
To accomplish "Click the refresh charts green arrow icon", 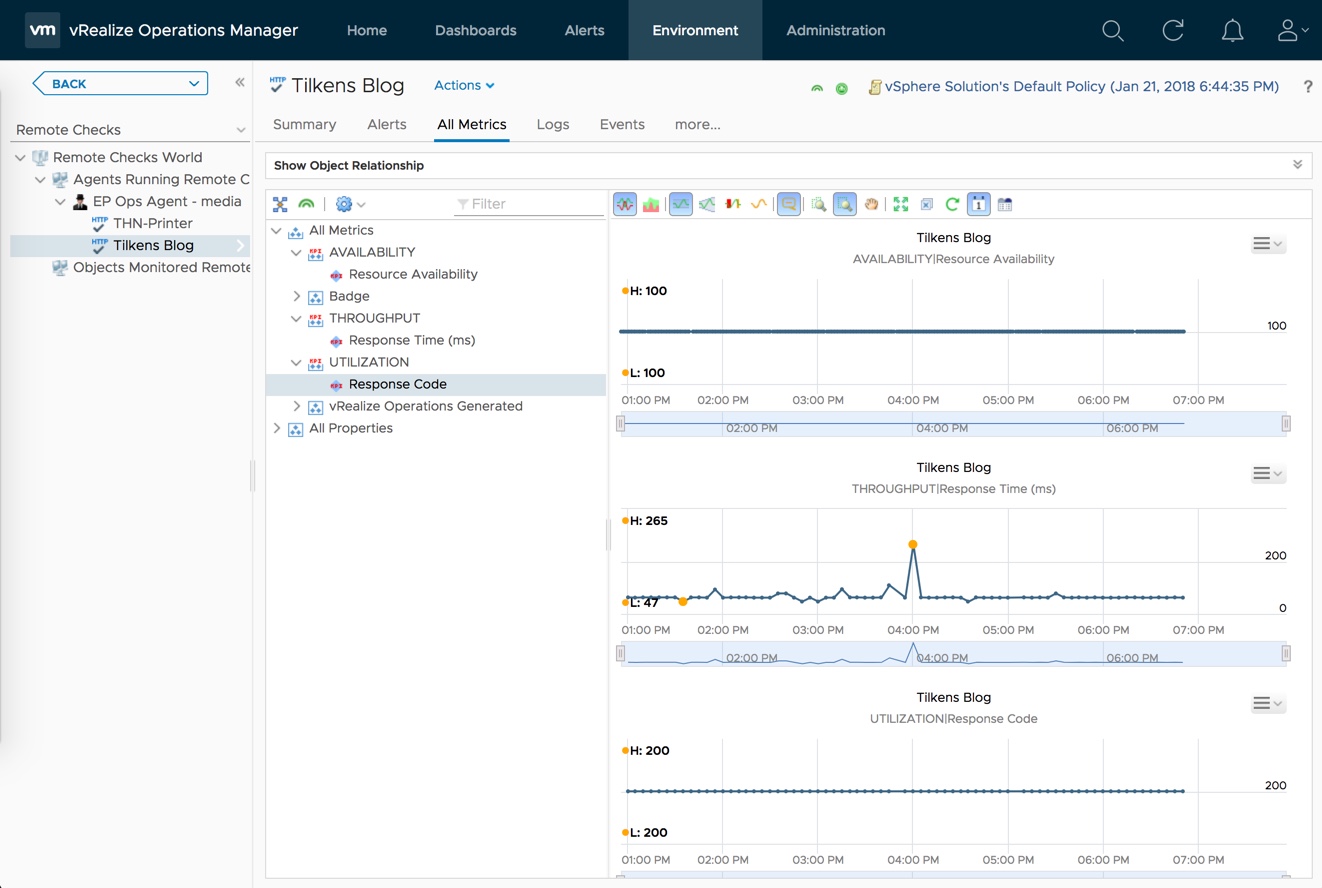I will pos(952,204).
